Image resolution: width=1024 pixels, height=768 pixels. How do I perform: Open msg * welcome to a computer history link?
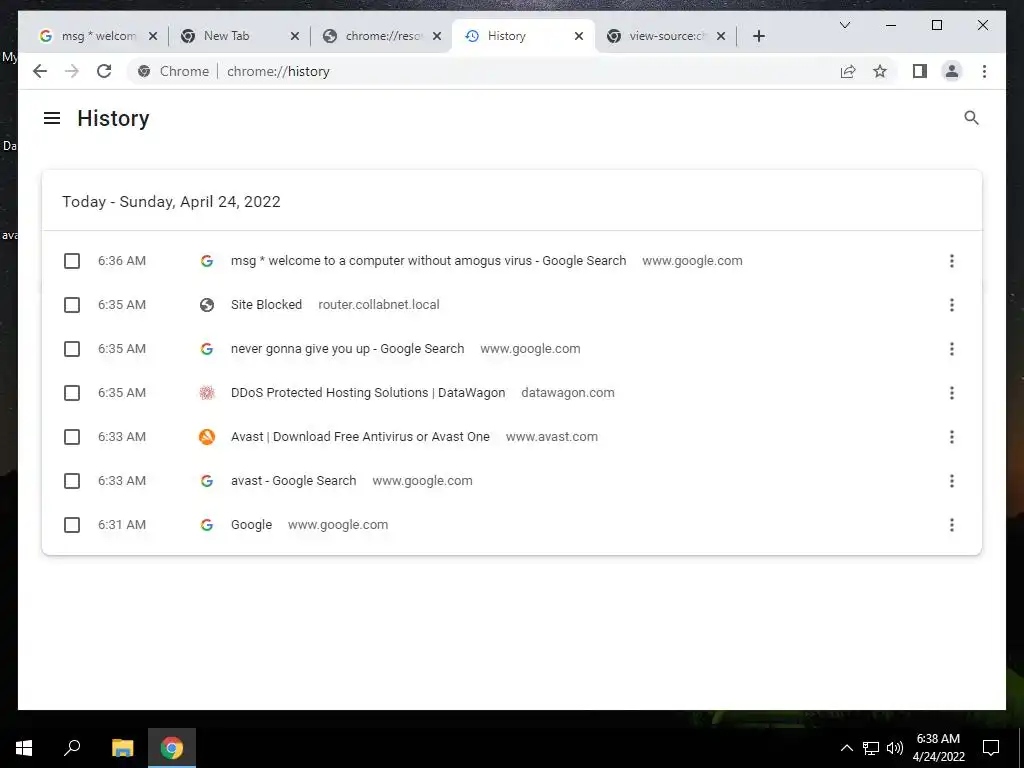pyautogui.click(x=428, y=261)
